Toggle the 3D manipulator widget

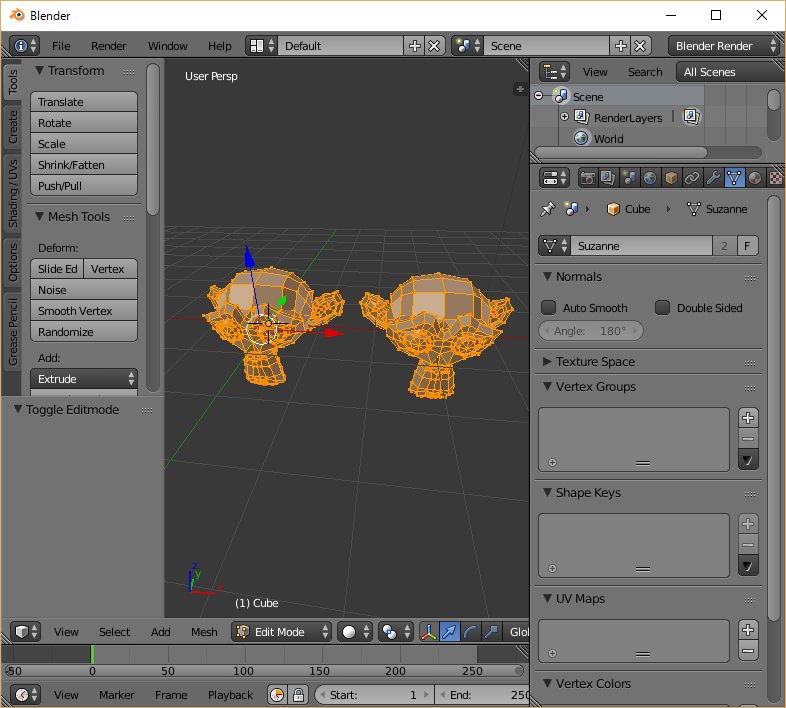pos(429,632)
